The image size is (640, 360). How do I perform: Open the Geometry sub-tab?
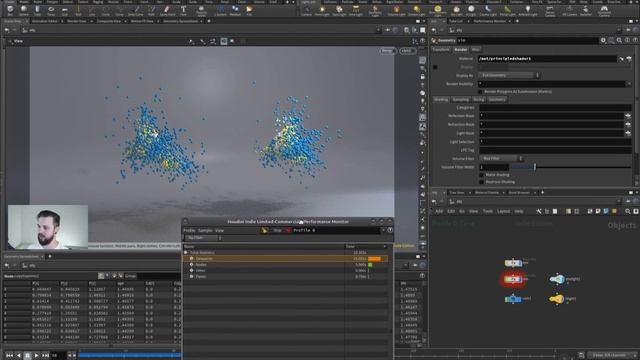pyautogui.click(x=497, y=100)
